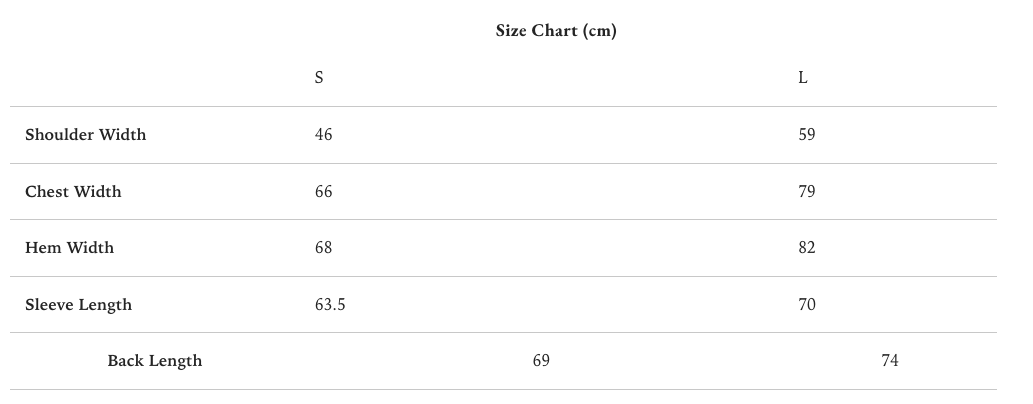Image resolution: width=1033 pixels, height=404 pixels.
Task: Select the S size column header
Action: point(319,78)
